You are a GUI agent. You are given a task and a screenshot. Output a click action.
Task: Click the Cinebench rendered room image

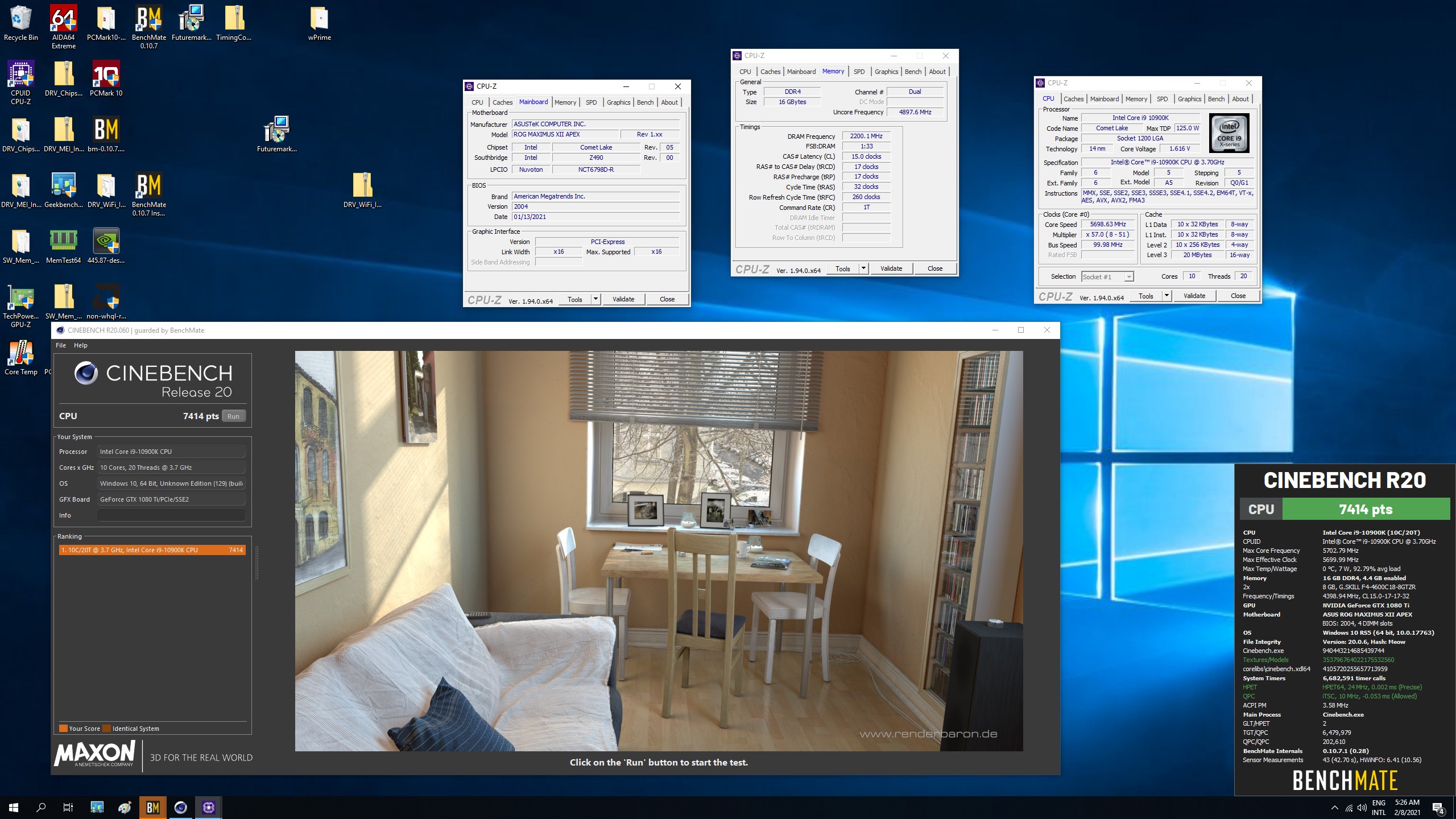[659, 551]
